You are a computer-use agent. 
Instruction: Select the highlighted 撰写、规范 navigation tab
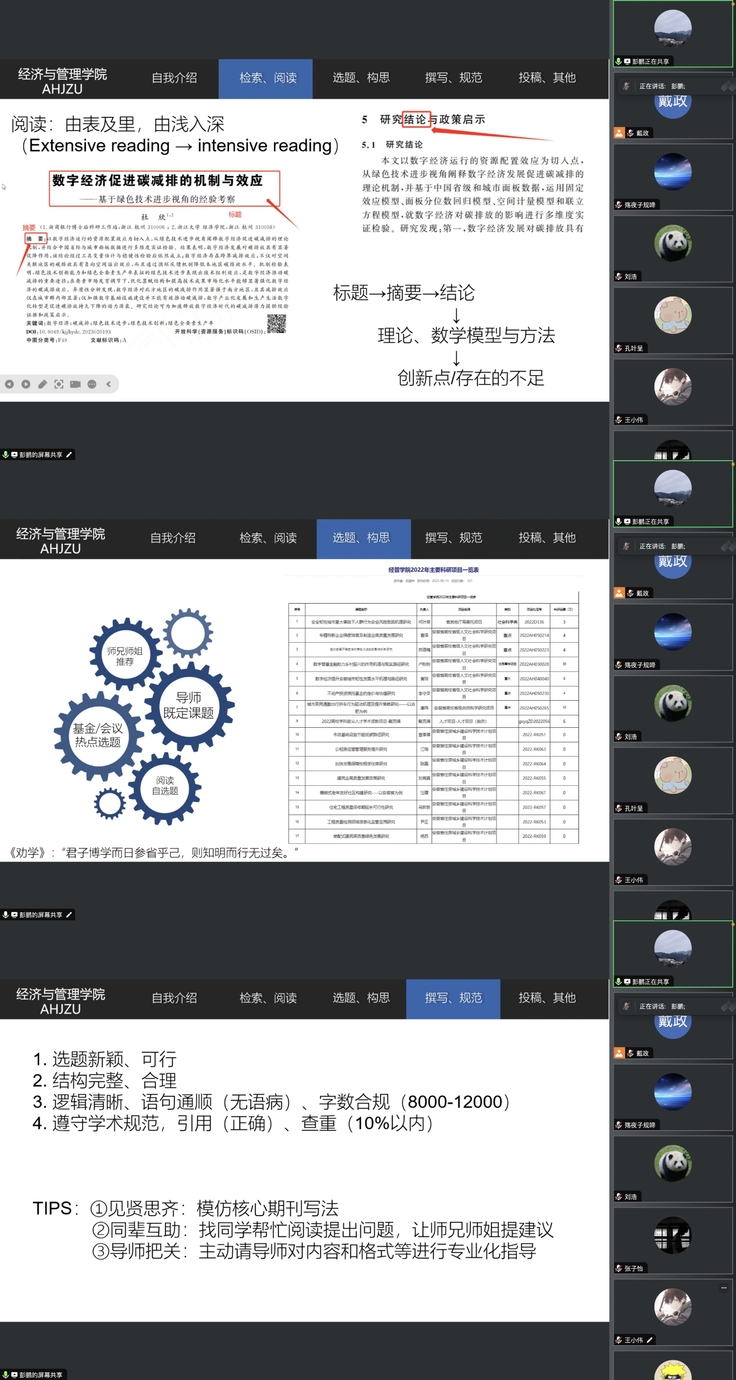pyautogui.click(x=453, y=998)
